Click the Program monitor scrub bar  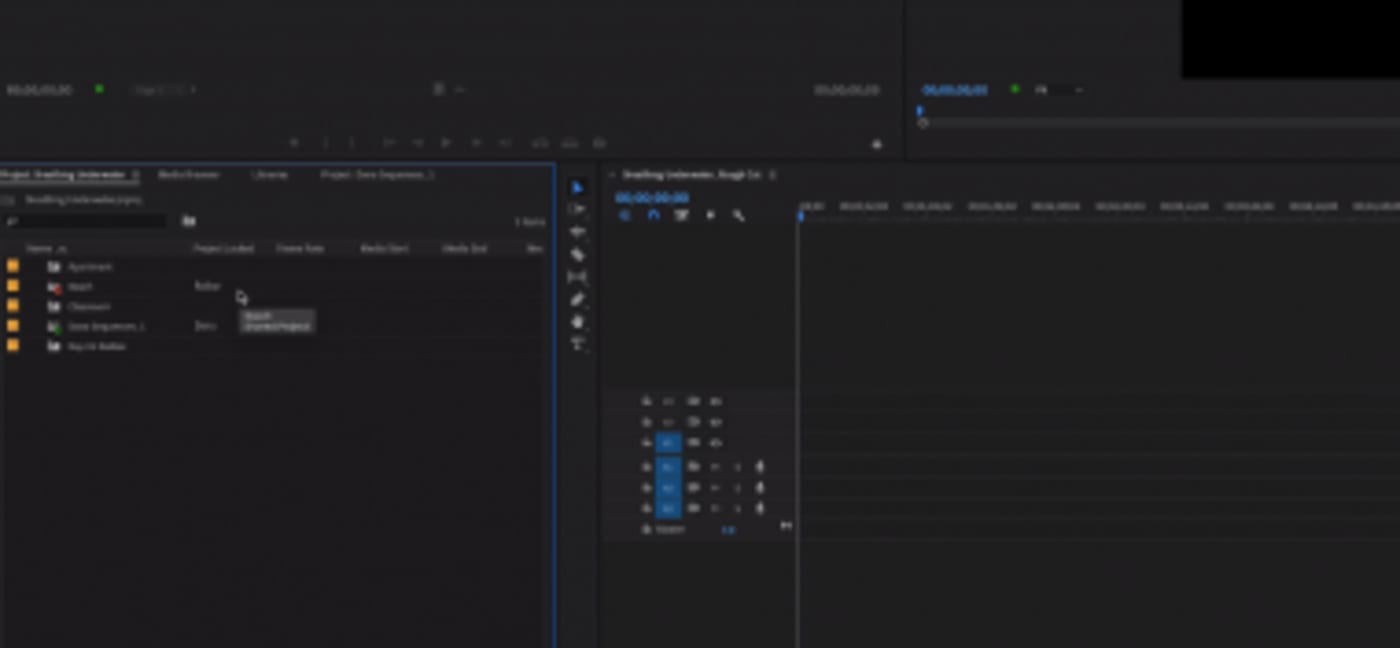coord(1150,123)
